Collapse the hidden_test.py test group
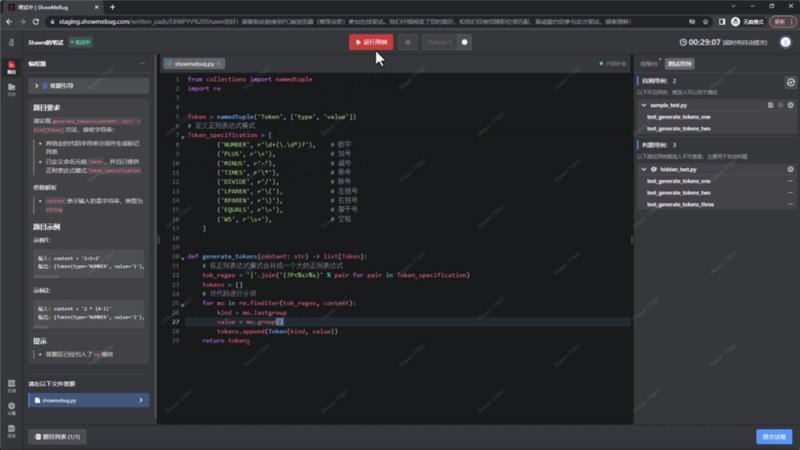 (643, 169)
